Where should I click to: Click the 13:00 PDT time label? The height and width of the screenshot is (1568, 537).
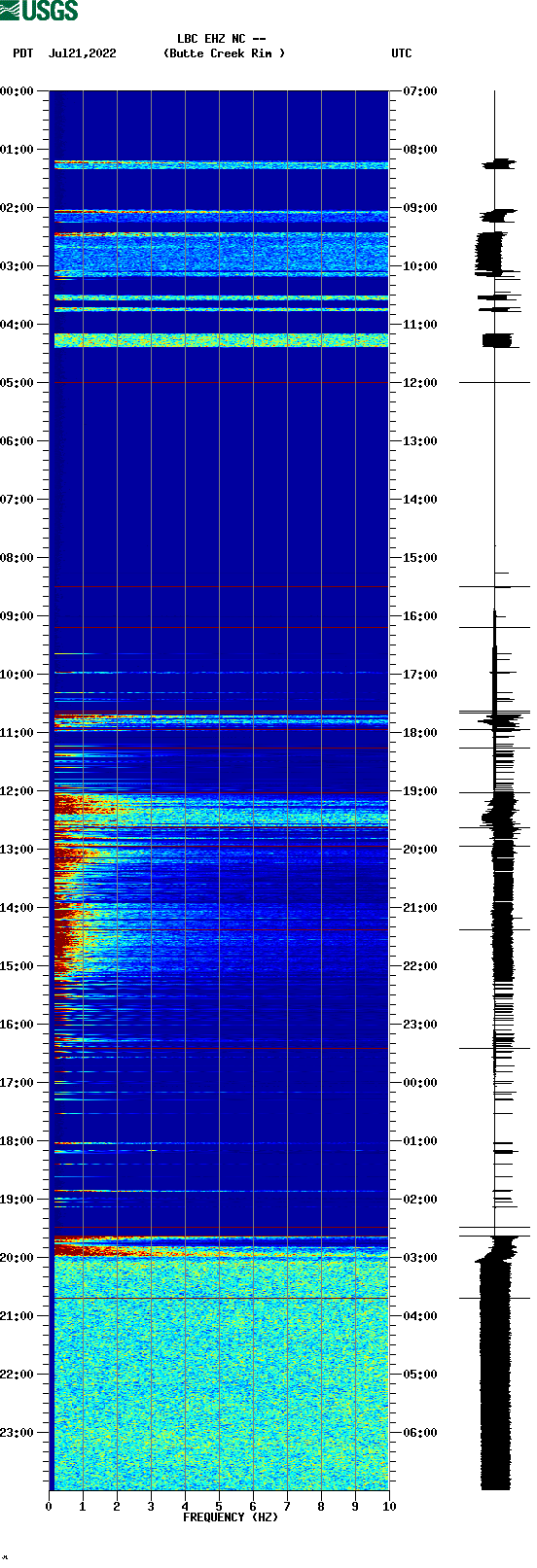tap(18, 850)
